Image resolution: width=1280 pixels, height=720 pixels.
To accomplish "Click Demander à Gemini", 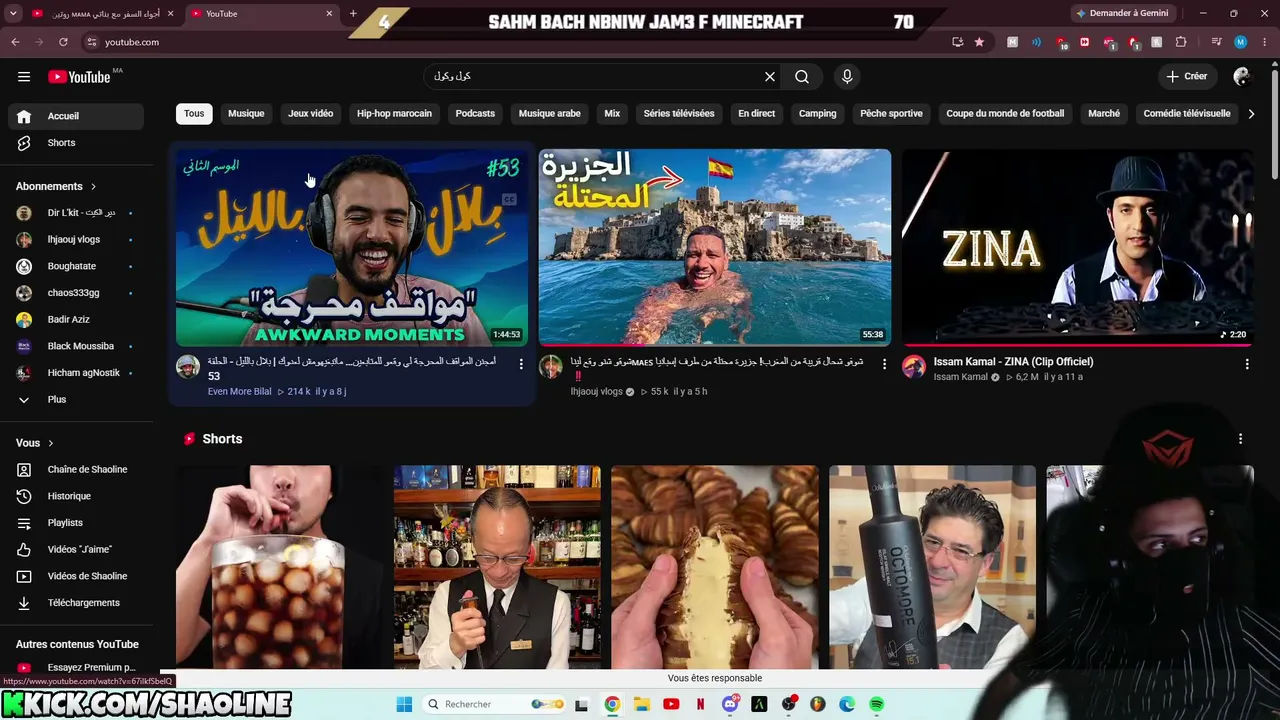I will tap(1122, 14).
